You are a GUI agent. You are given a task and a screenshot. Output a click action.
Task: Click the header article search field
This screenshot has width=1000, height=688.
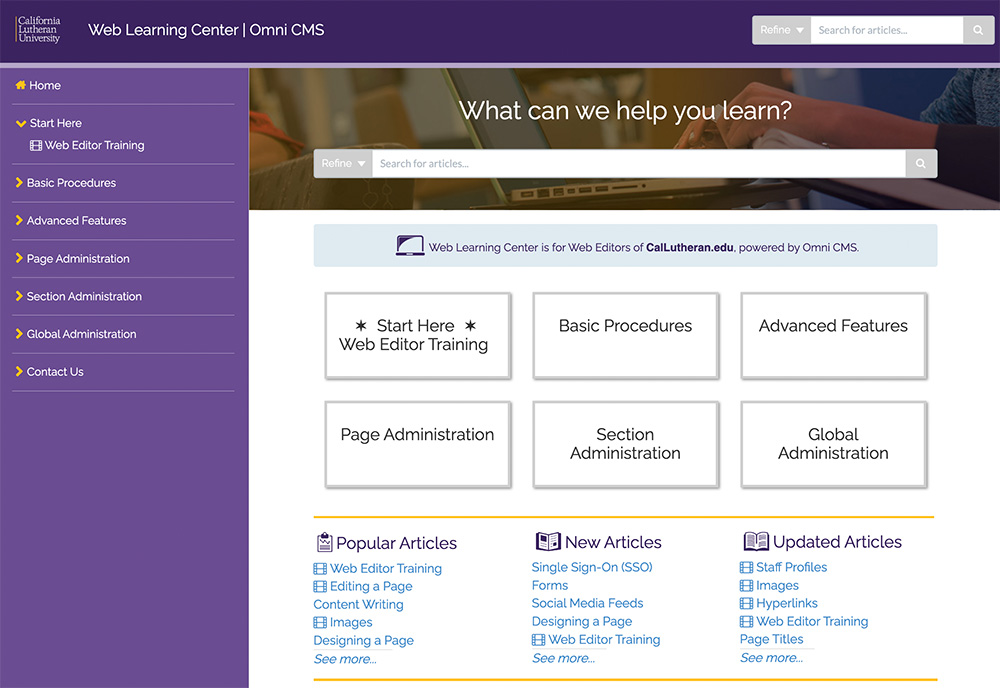[886, 30]
